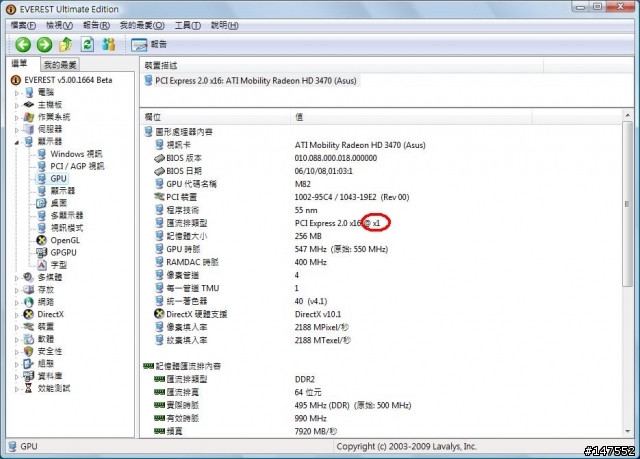The image size is (640, 459).
Task: Switch to the 我的最愛 tab
Action: (60, 64)
